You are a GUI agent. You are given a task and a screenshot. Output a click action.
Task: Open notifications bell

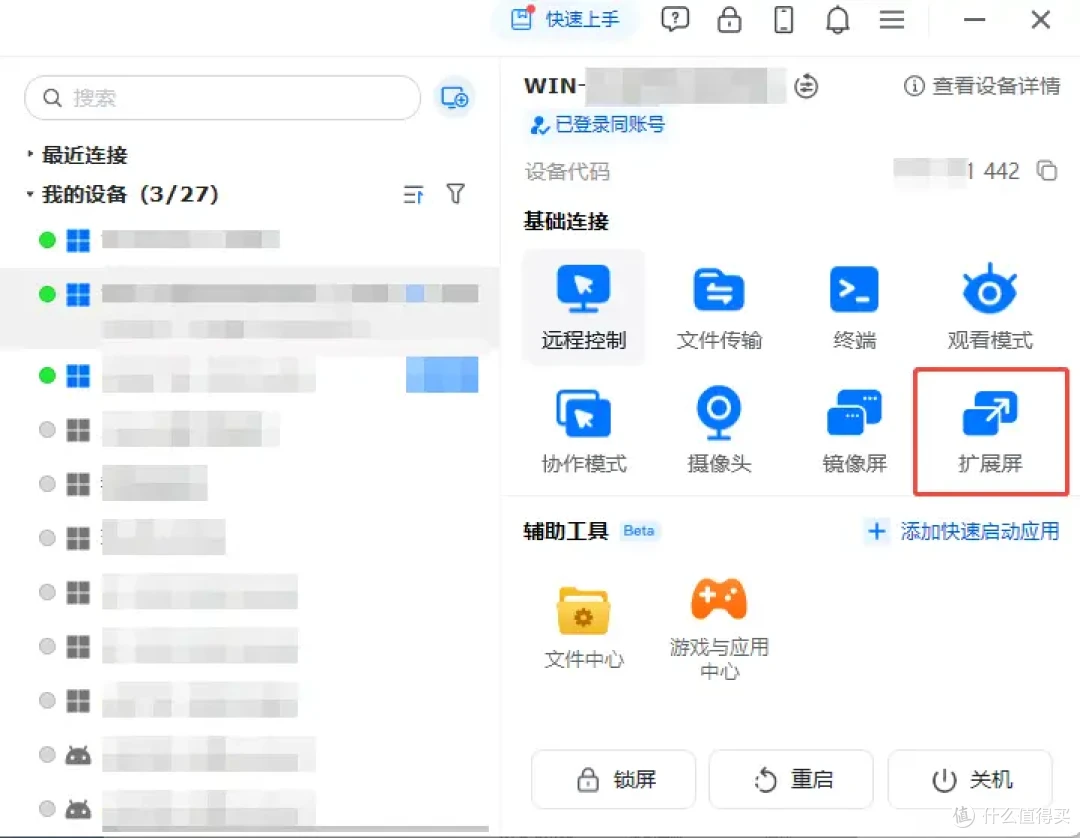[x=838, y=19]
